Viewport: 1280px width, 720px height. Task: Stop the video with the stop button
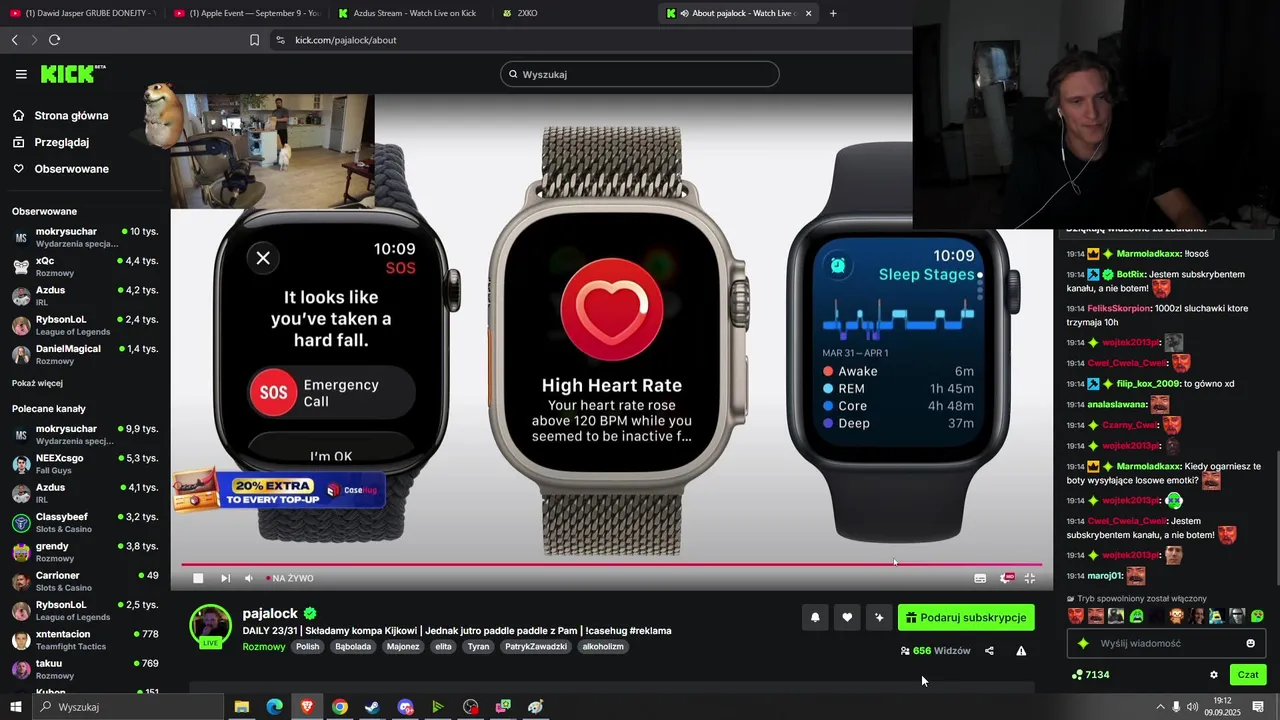click(x=198, y=578)
